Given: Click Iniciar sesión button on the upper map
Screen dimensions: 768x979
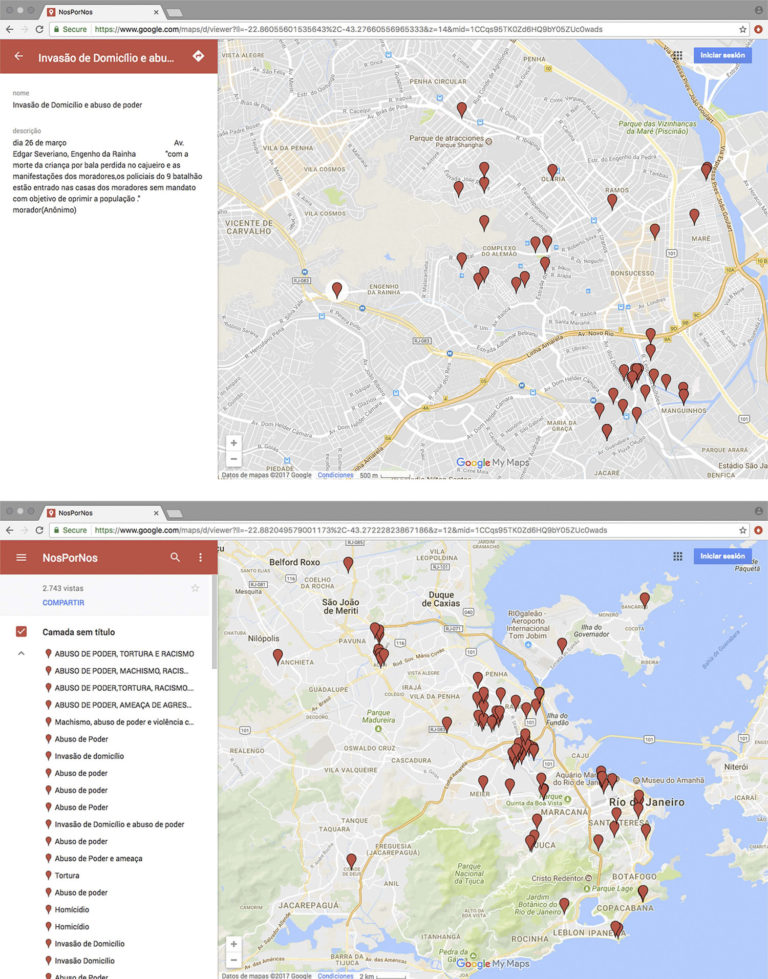Looking at the screenshot, I should tap(722, 56).
